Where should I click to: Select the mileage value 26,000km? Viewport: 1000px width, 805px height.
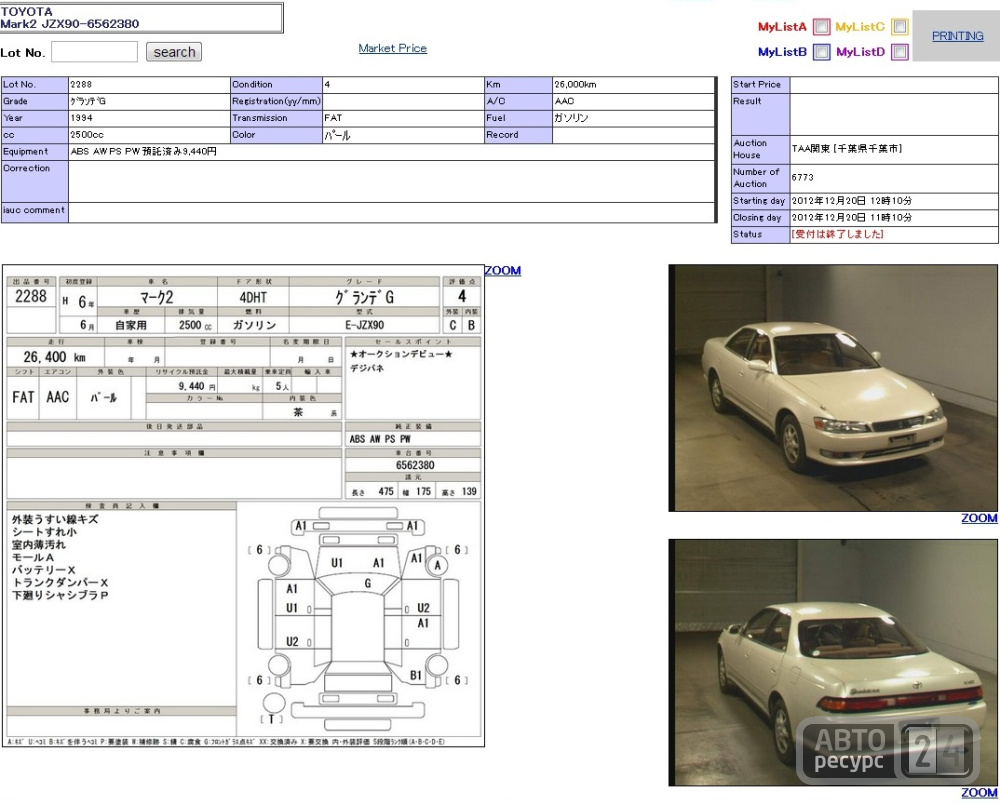pos(575,84)
